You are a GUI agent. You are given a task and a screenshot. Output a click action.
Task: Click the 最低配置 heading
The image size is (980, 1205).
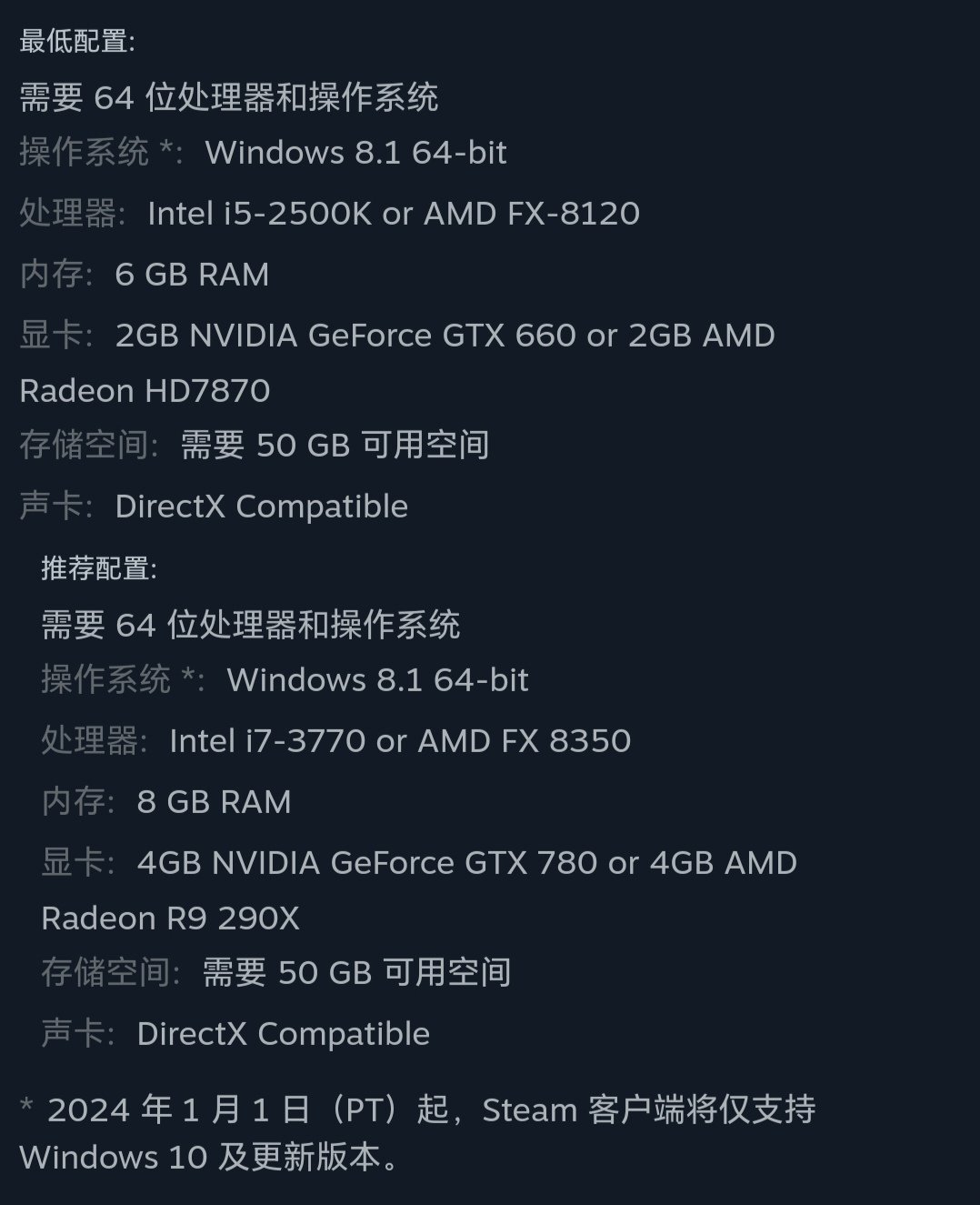pos(77,41)
